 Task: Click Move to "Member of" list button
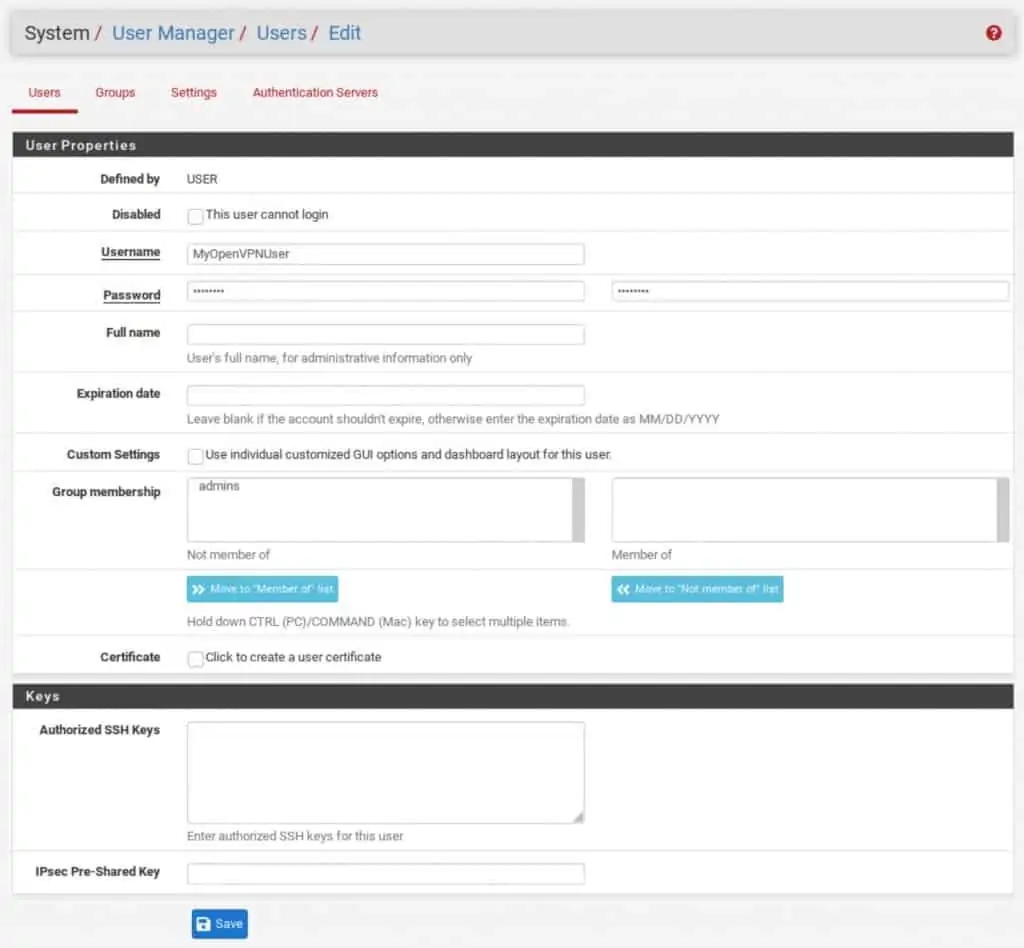262,589
